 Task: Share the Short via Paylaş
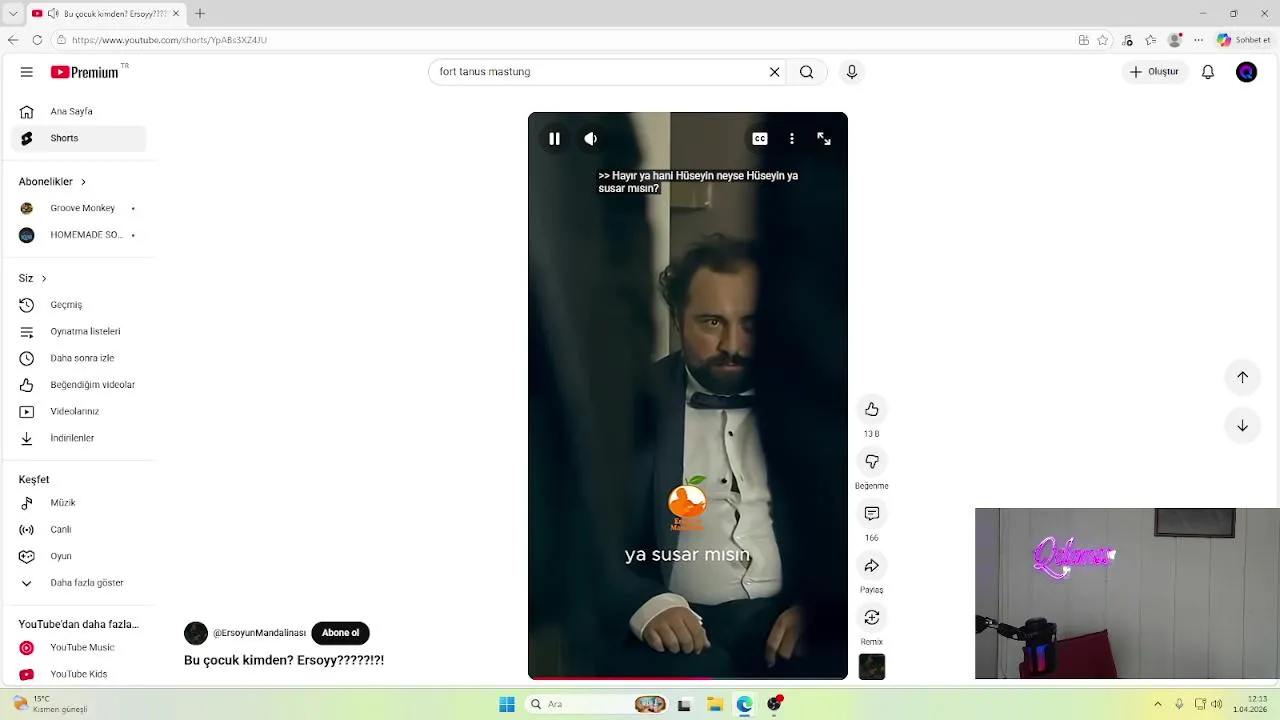point(872,565)
